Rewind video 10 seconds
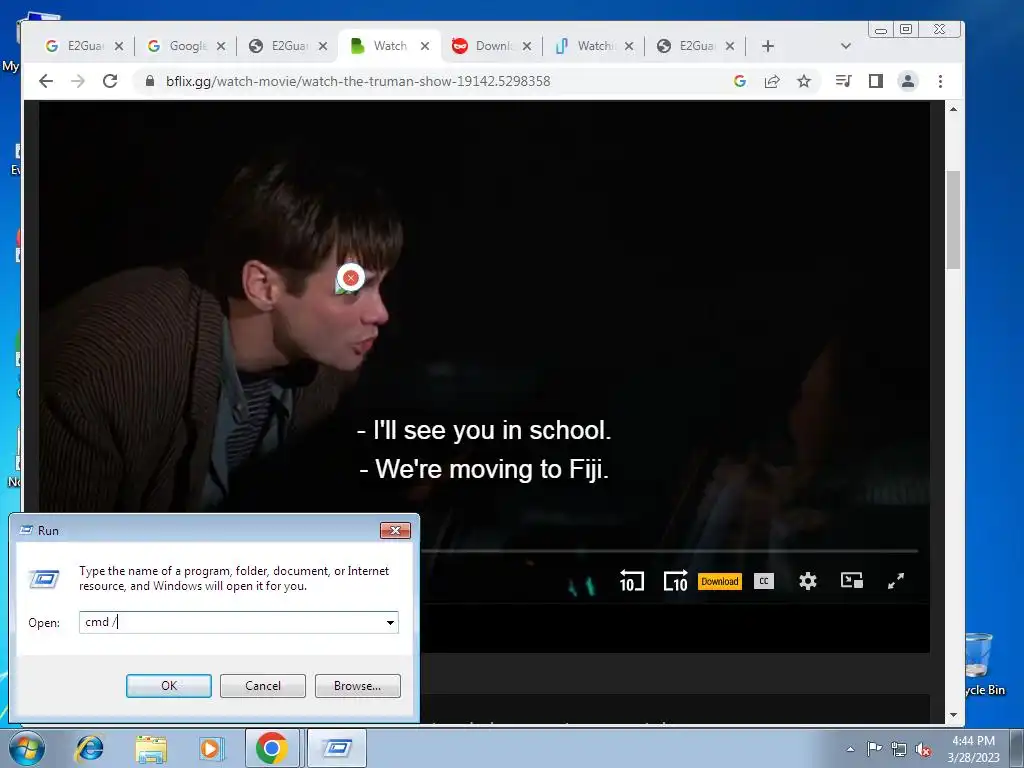Screen dimensions: 1024x768 (x=632, y=581)
